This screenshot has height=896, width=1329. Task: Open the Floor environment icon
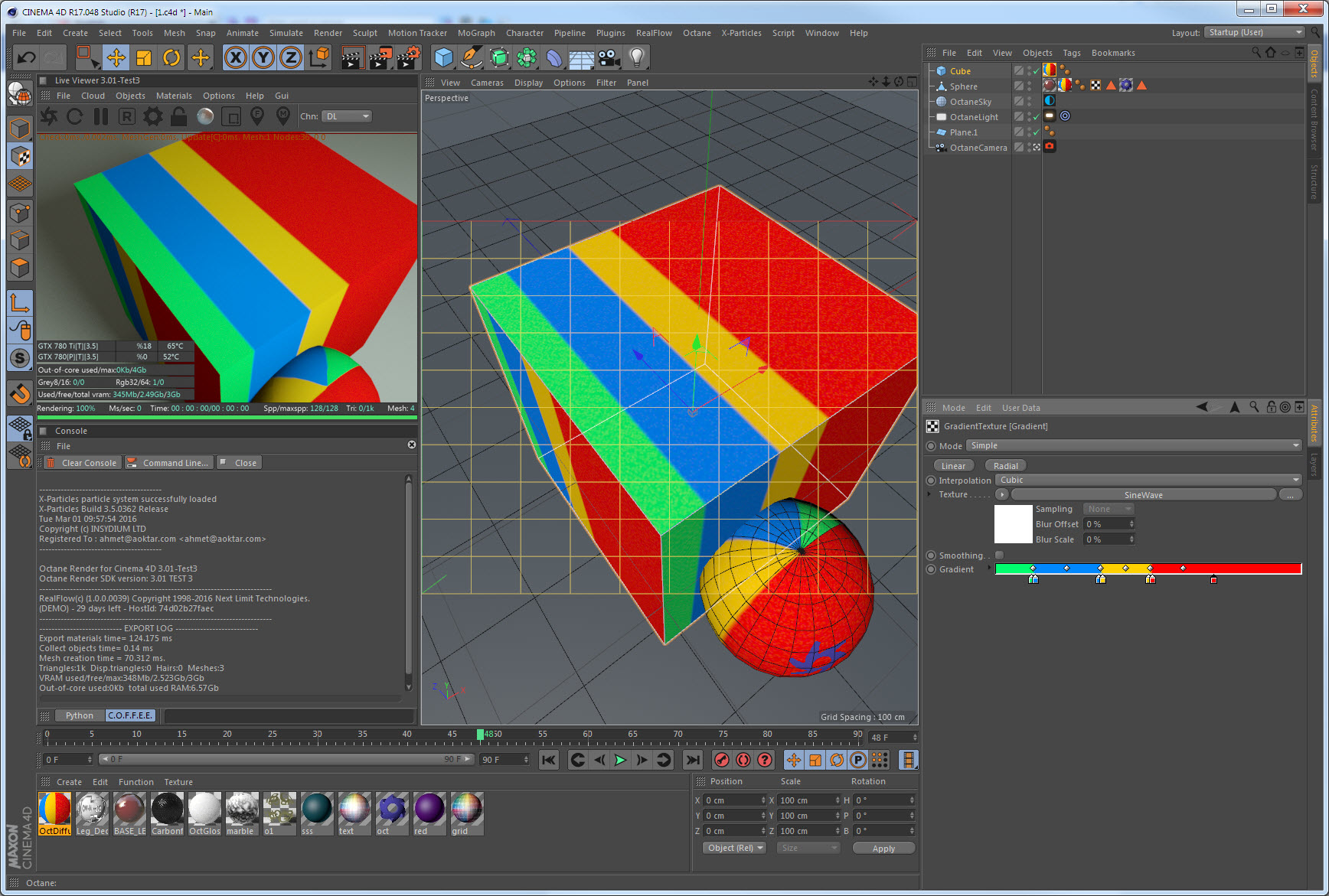point(581,57)
